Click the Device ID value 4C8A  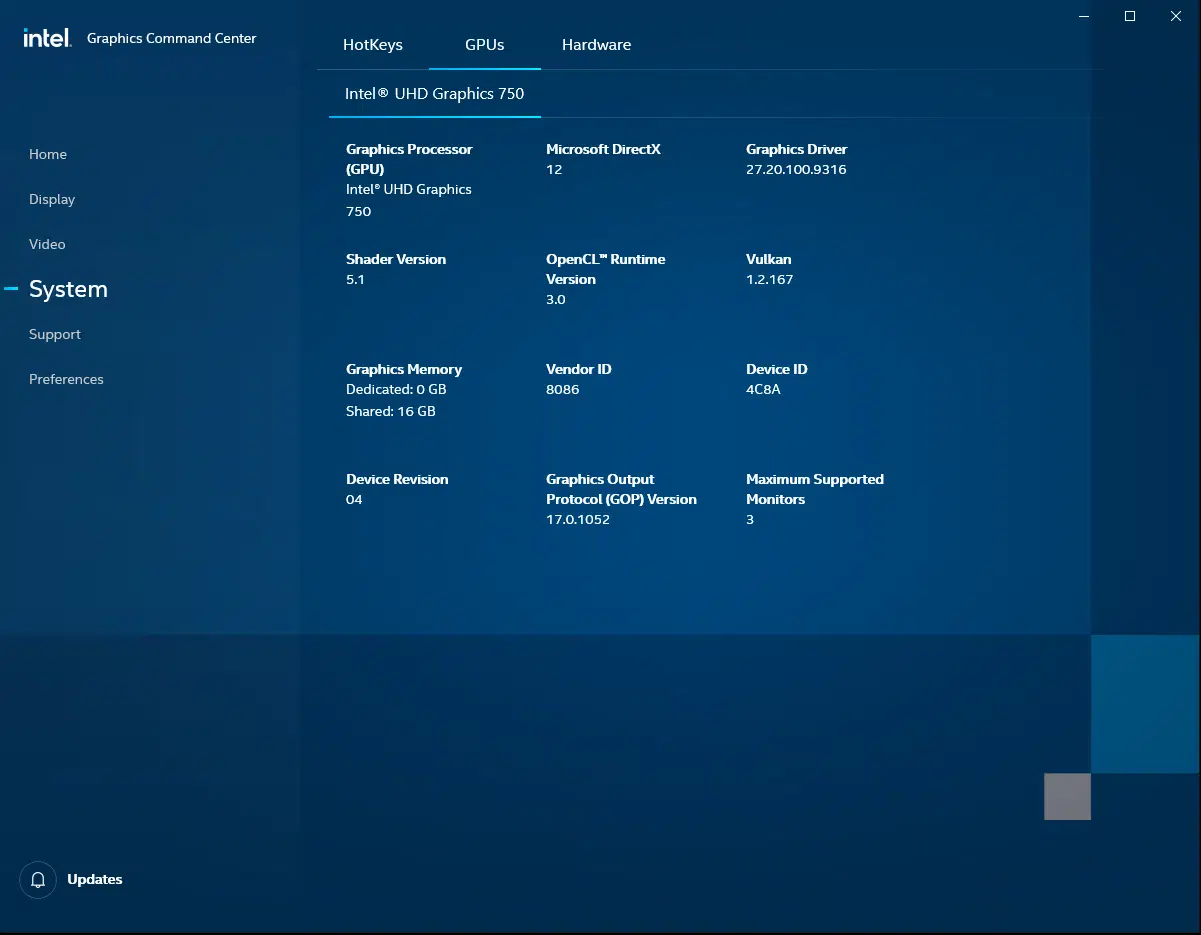pyautogui.click(x=763, y=389)
